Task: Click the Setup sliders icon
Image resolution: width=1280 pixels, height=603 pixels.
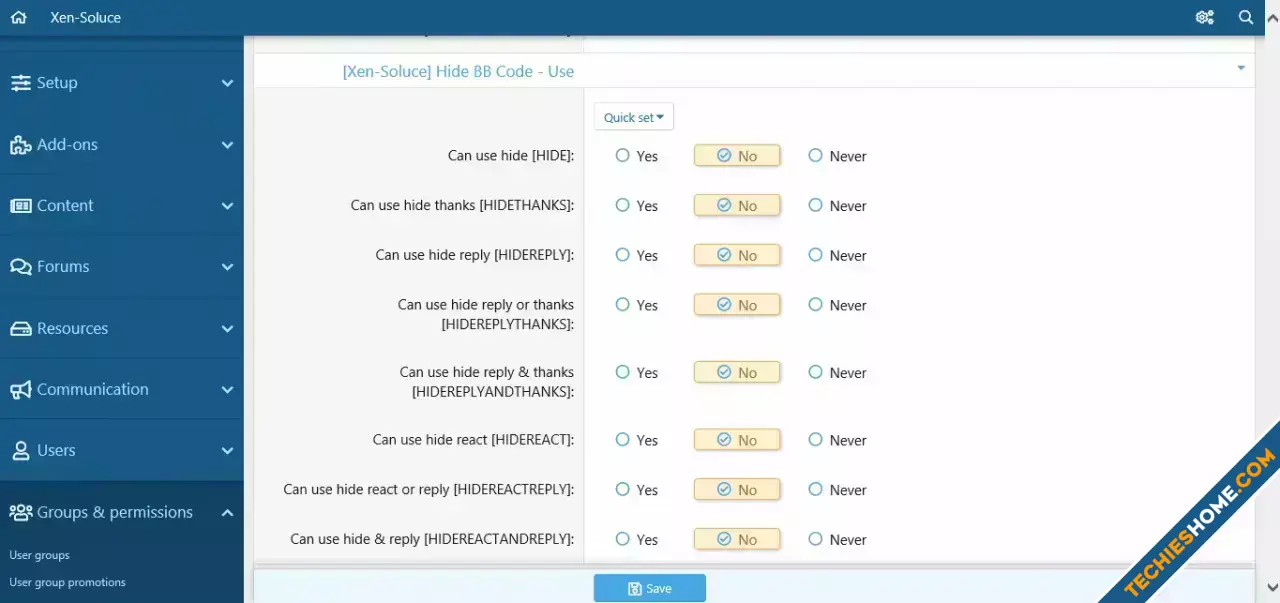Action: [20, 83]
